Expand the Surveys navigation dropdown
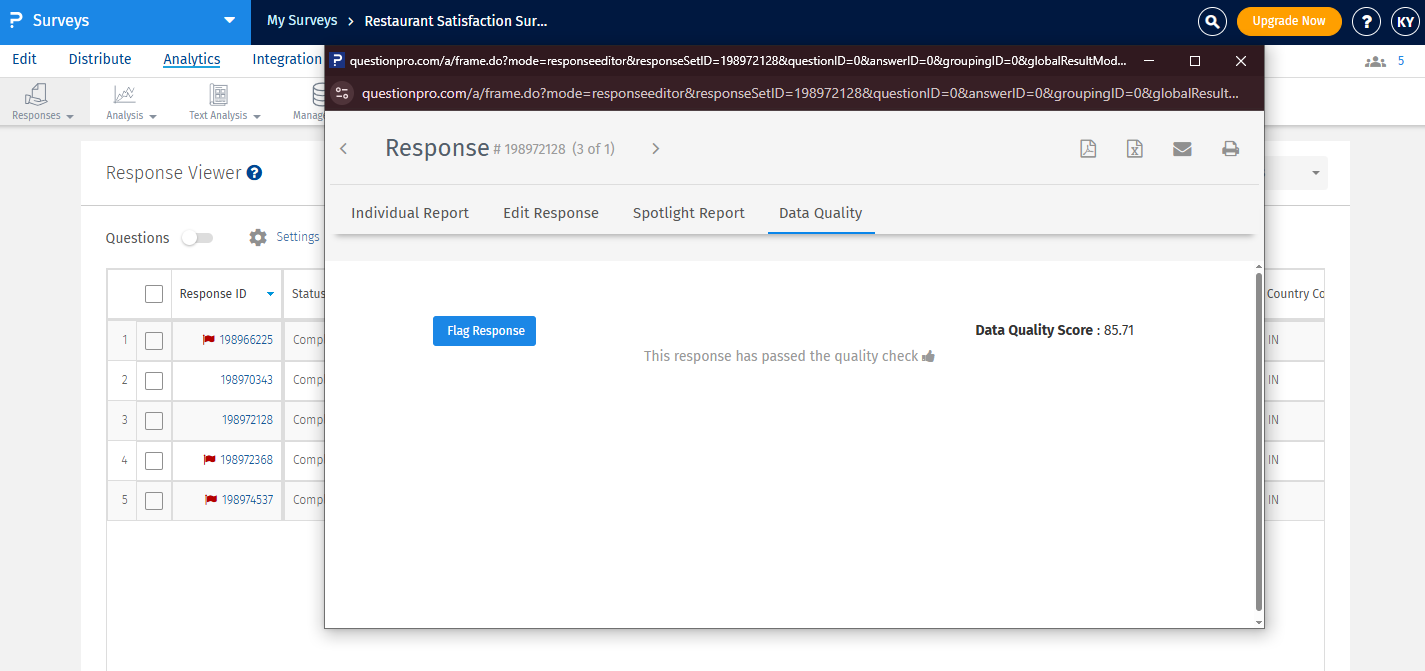This screenshot has width=1425, height=671. [x=232, y=20]
